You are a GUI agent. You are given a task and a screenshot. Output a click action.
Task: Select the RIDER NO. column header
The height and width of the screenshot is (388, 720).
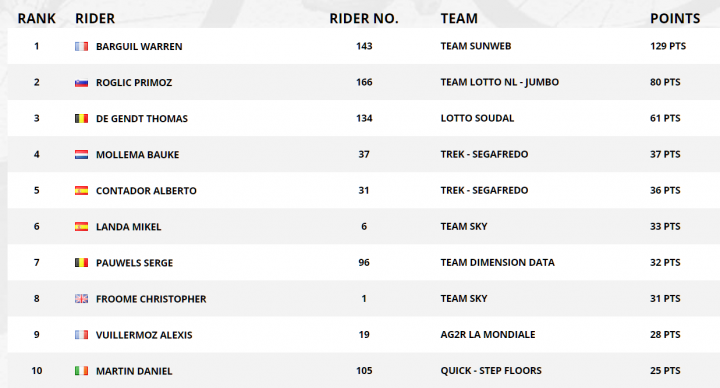(364, 18)
